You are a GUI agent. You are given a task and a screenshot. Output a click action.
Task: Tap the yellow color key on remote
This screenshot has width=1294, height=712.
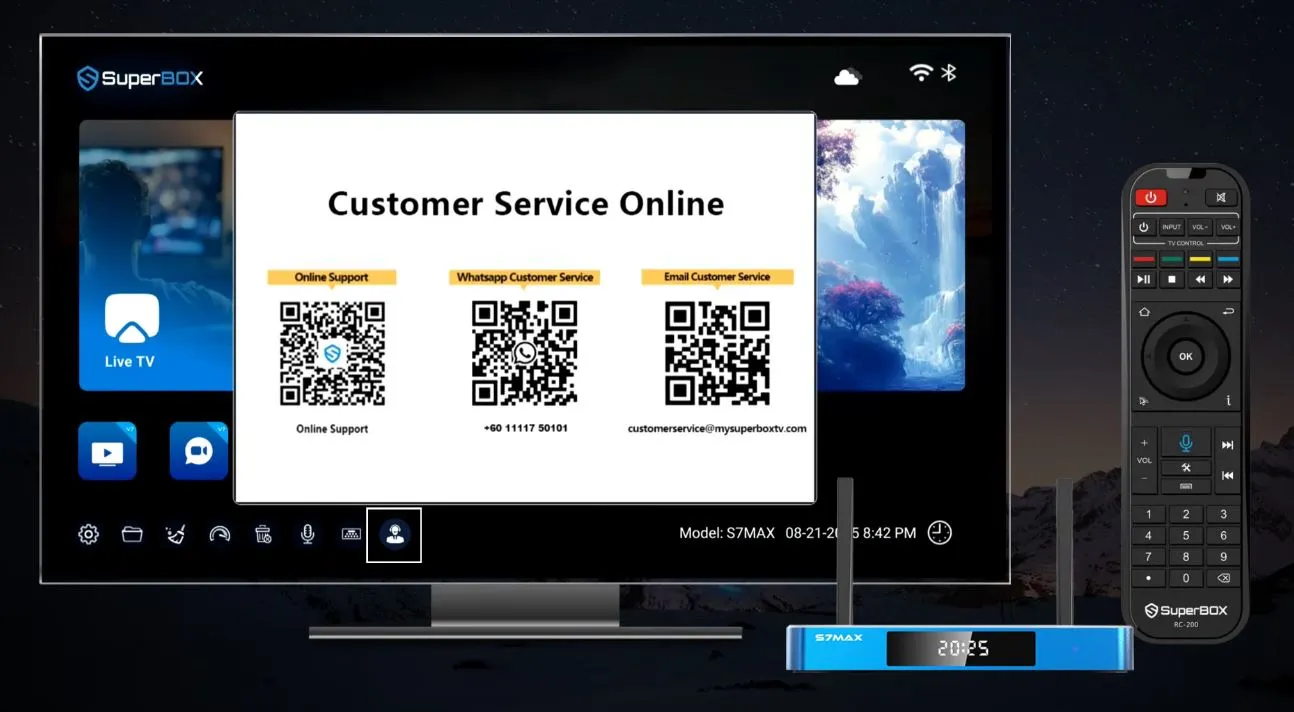coord(1200,259)
